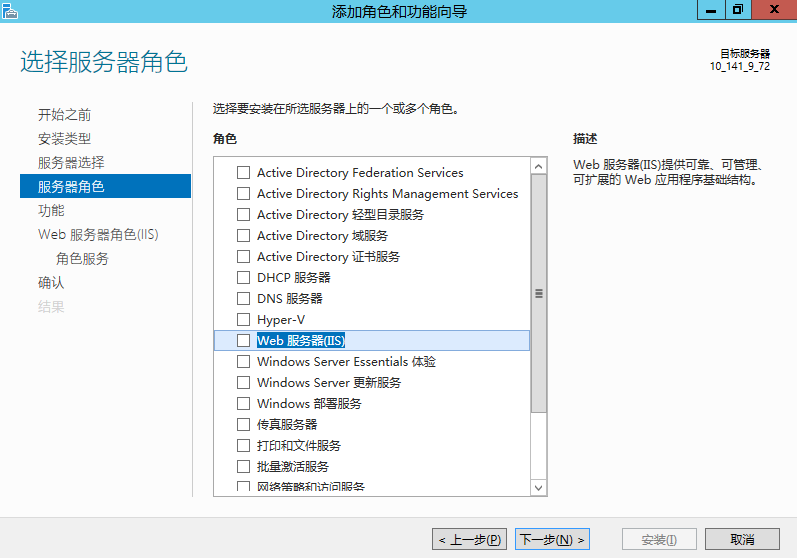The width and height of the screenshot is (797, 558).
Task: Open the 安装类型 step in sidebar
Action: 64,139
